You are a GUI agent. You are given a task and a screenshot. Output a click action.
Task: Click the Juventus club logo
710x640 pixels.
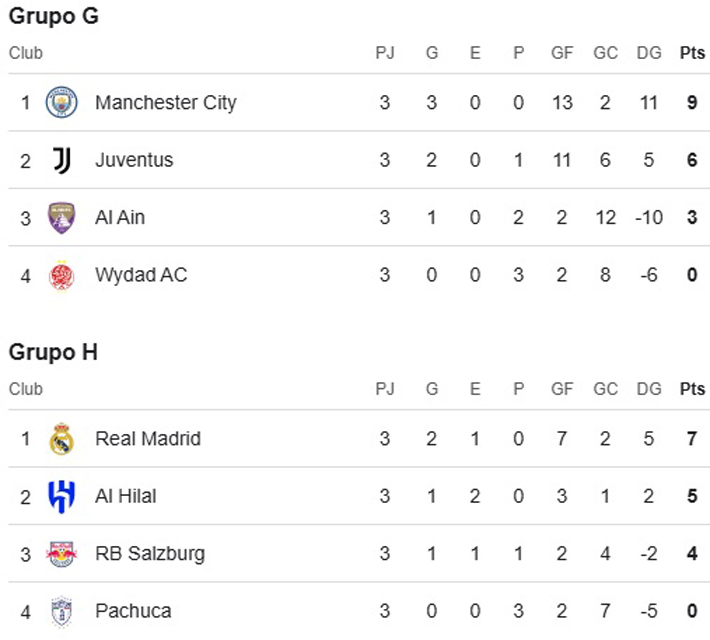62,160
